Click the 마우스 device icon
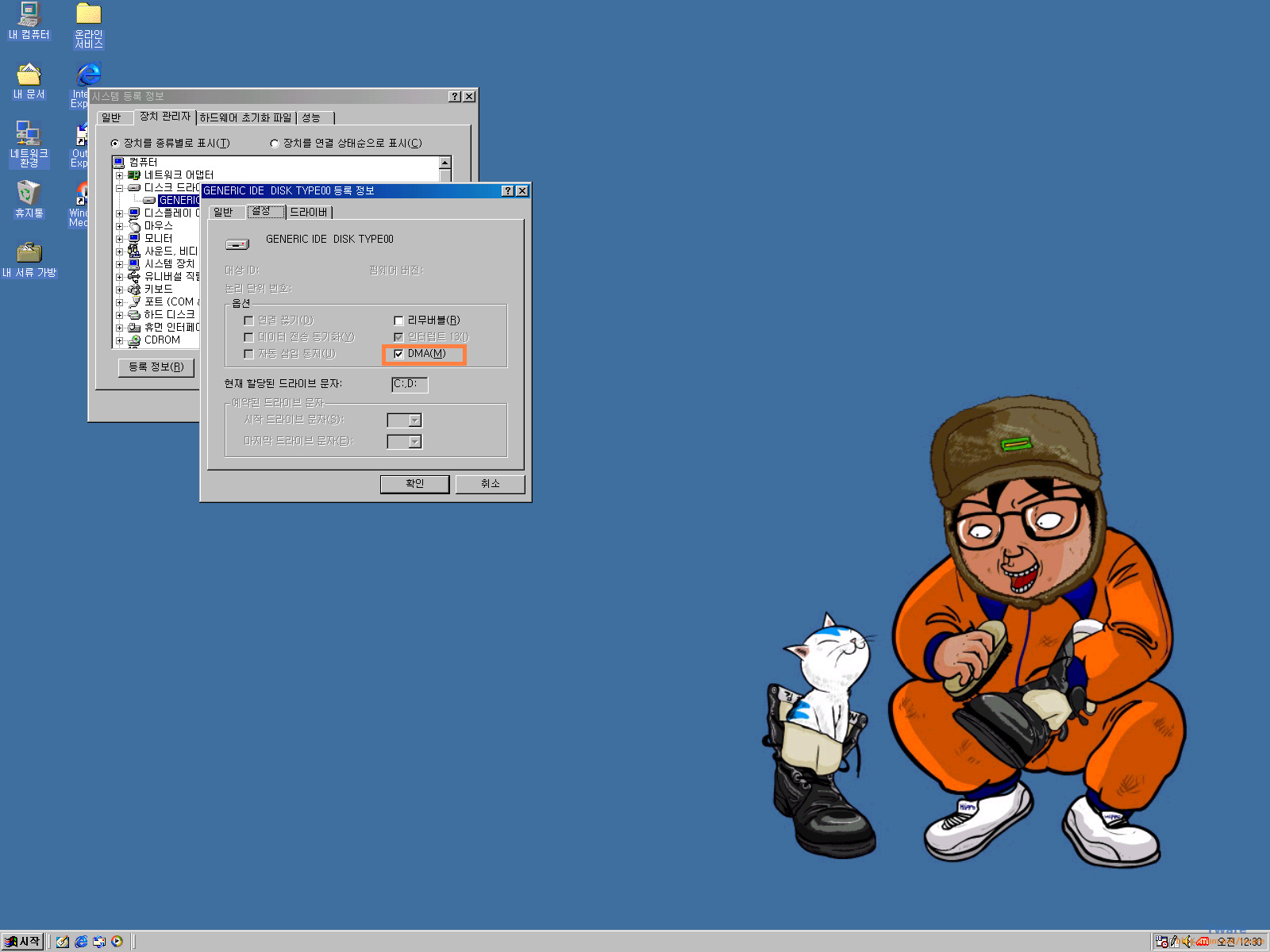 coord(134,225)
